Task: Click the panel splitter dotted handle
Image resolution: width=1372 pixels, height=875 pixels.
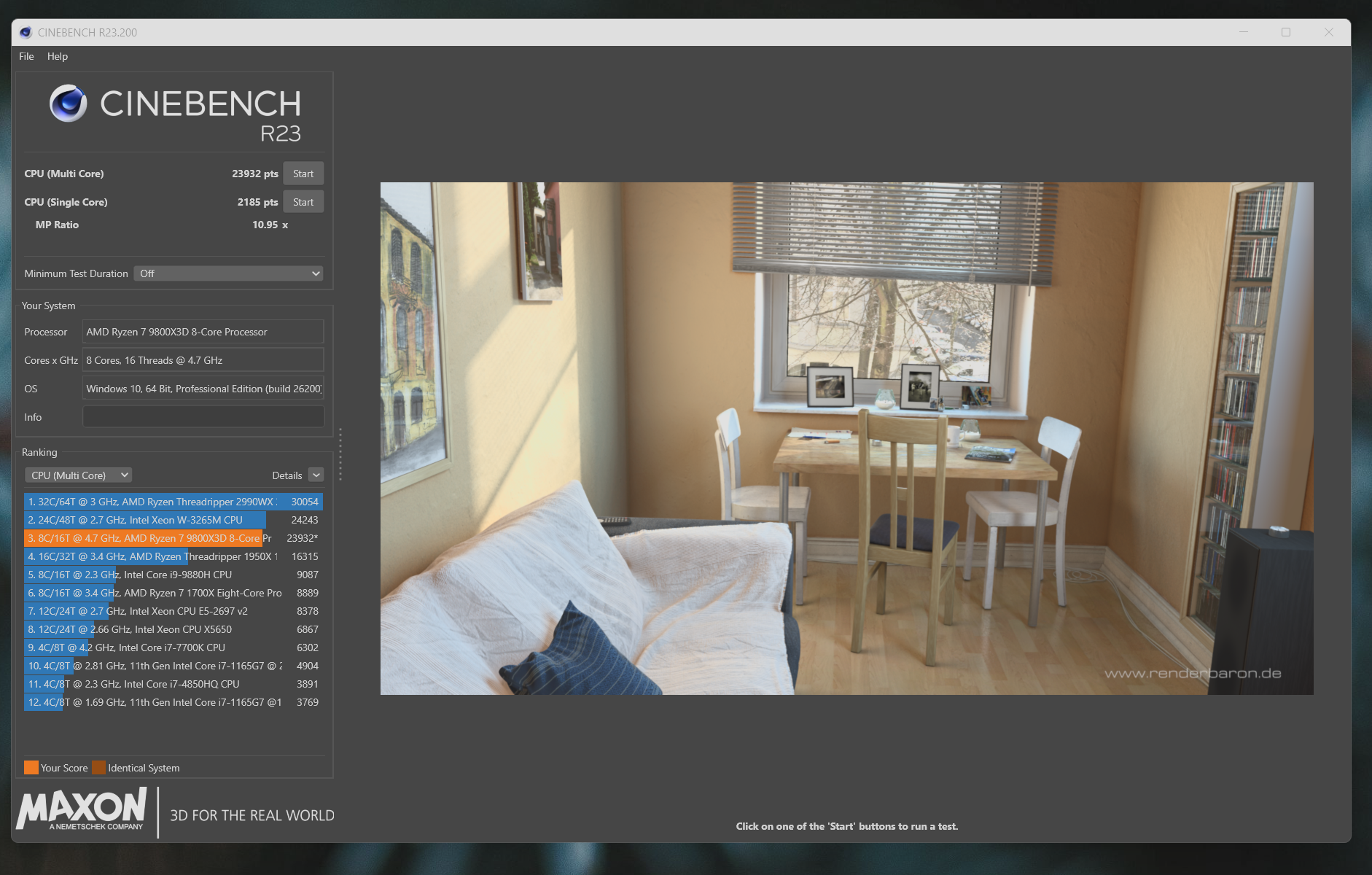Action: (x=340, y=454)
